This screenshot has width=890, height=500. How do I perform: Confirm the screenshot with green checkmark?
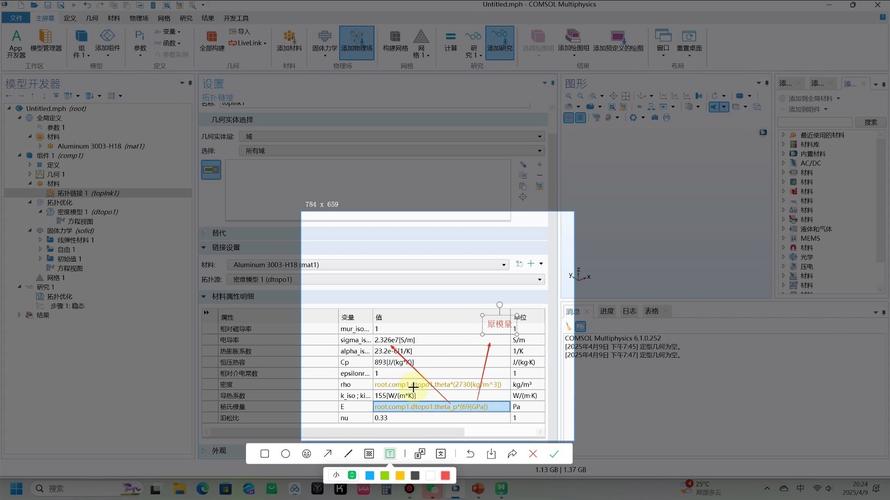[x=554, y=454]
